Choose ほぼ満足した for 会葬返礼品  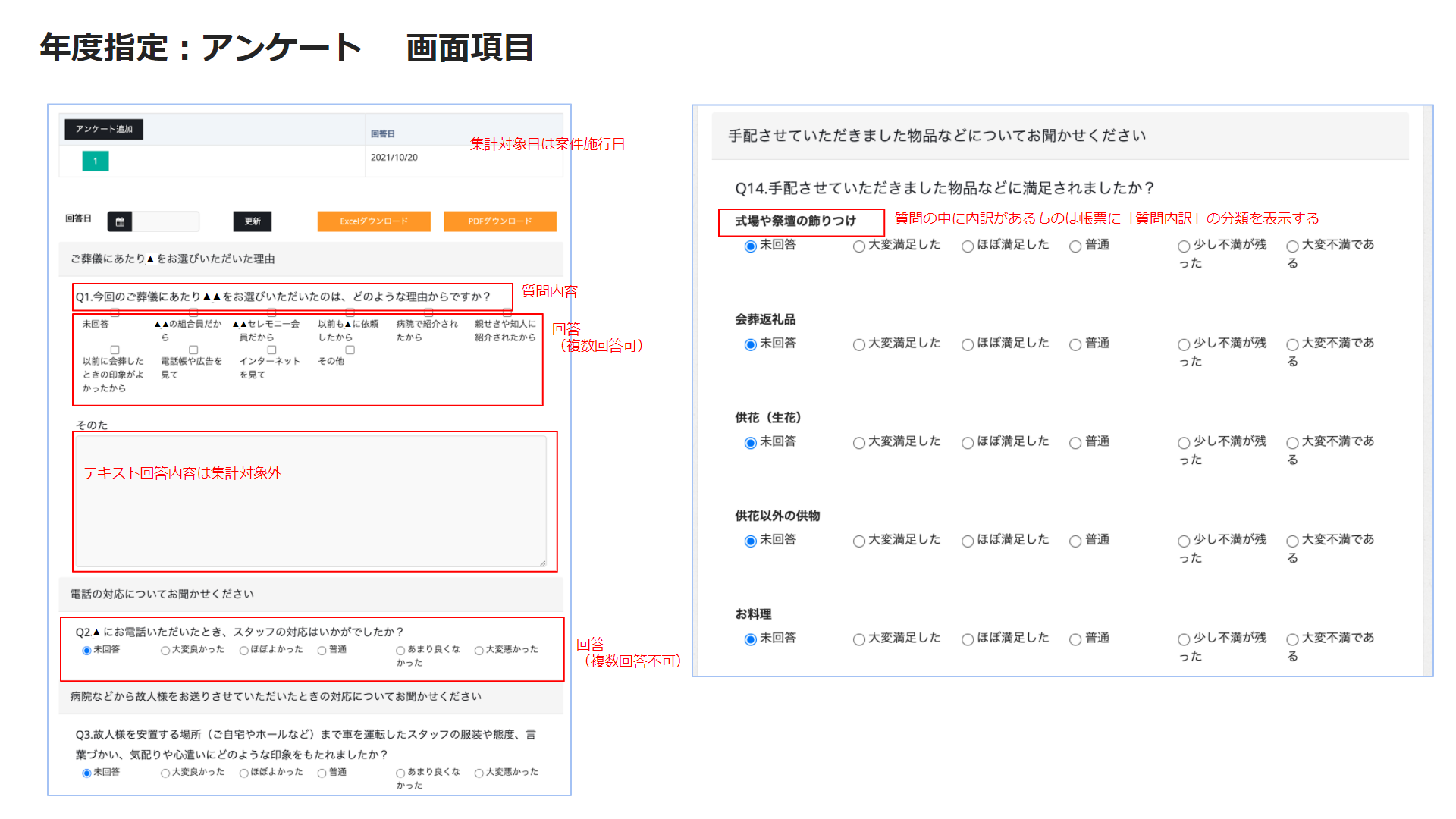coord(968,345)
